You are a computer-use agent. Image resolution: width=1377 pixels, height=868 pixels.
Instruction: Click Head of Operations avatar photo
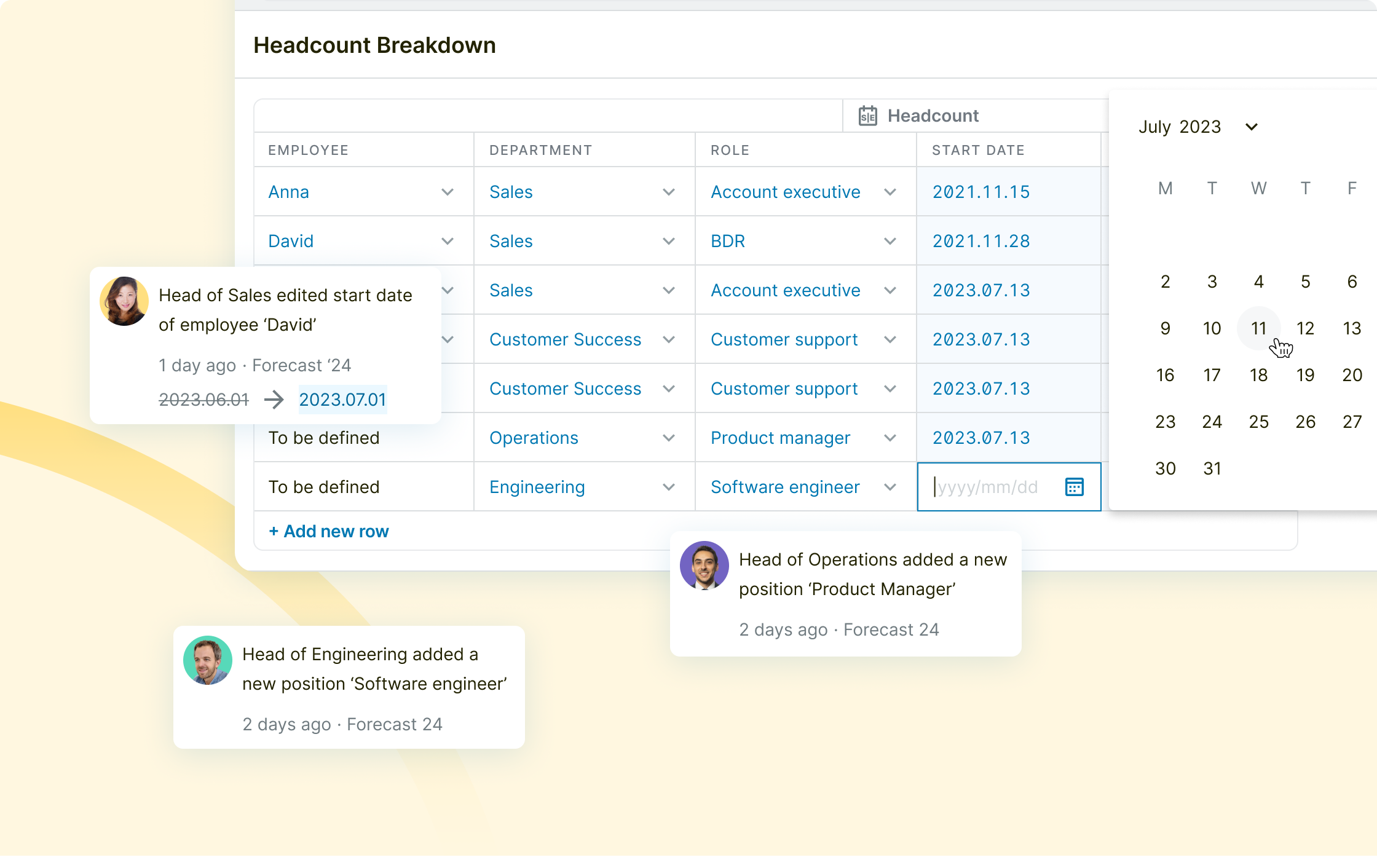704,566
